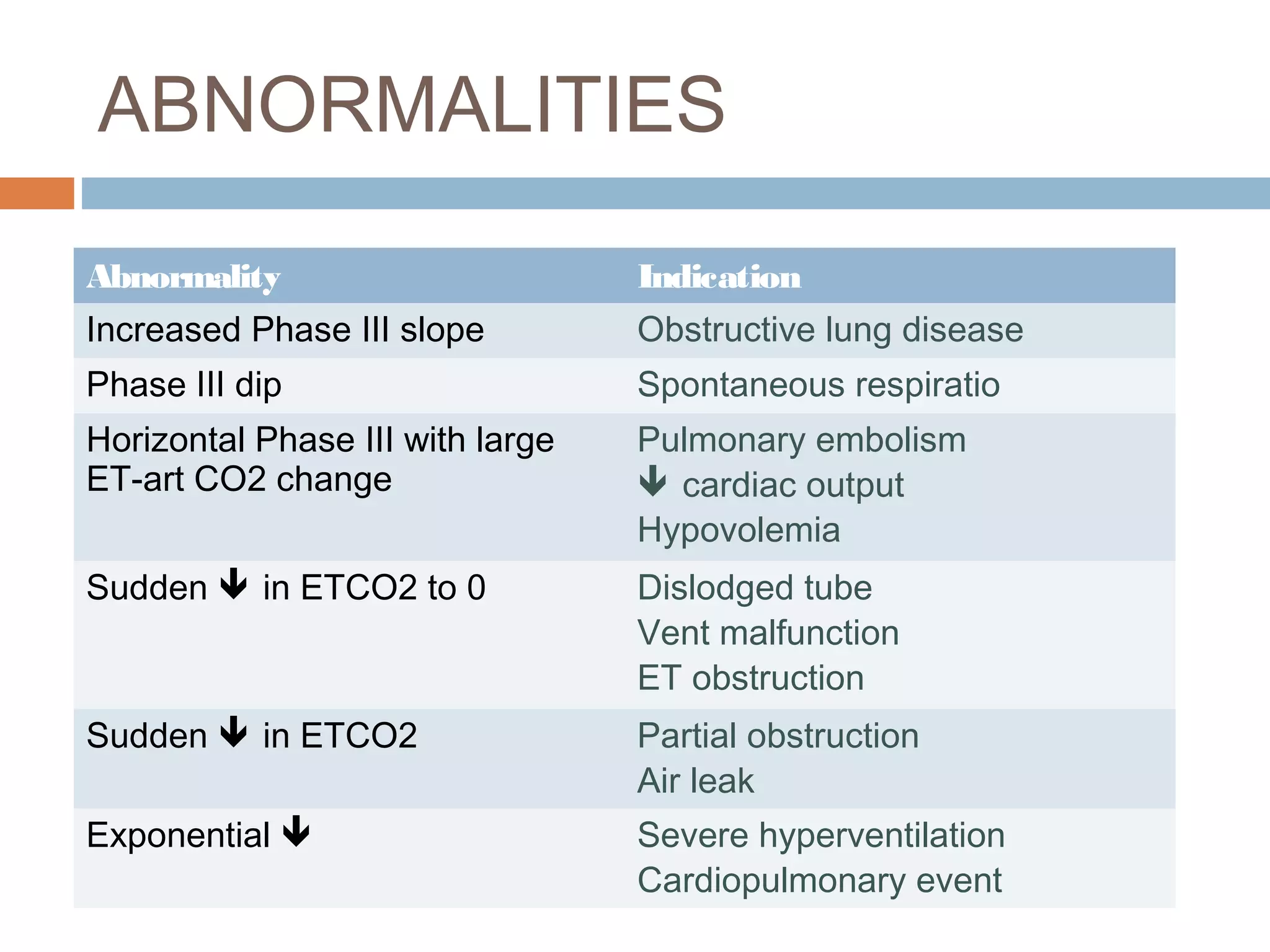Click the "Abnormality" column header
Image resolution: width=1270 pixels, height=952 pixels.
tap(184, 276)
